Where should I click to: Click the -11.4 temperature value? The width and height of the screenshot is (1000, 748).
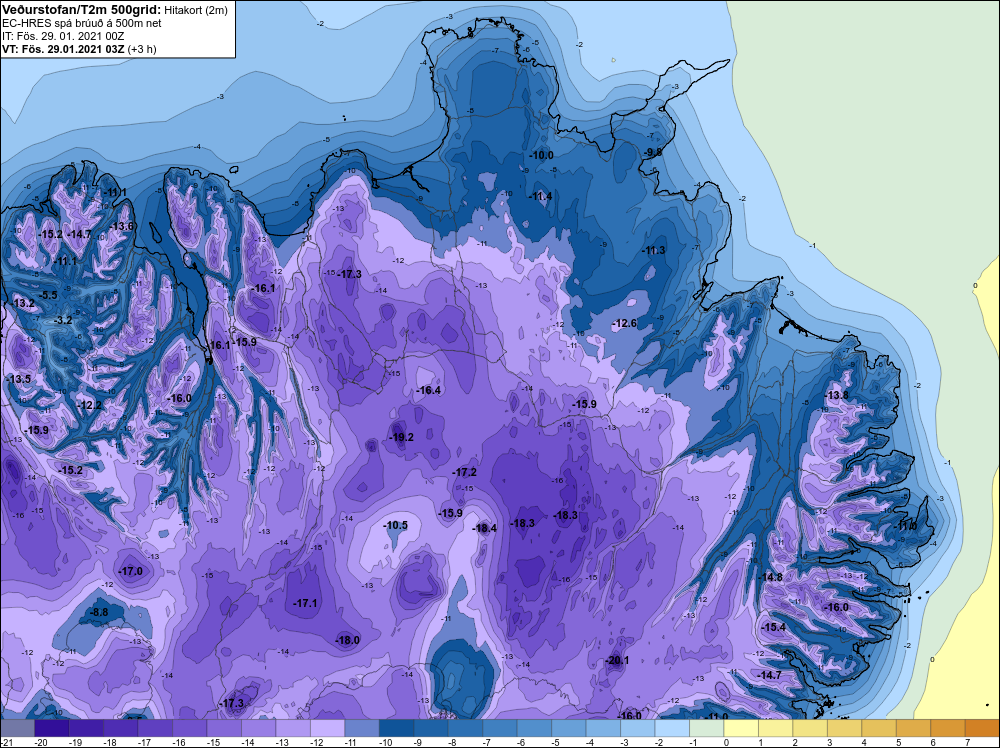pyautogui.click(x=540, y=196)
